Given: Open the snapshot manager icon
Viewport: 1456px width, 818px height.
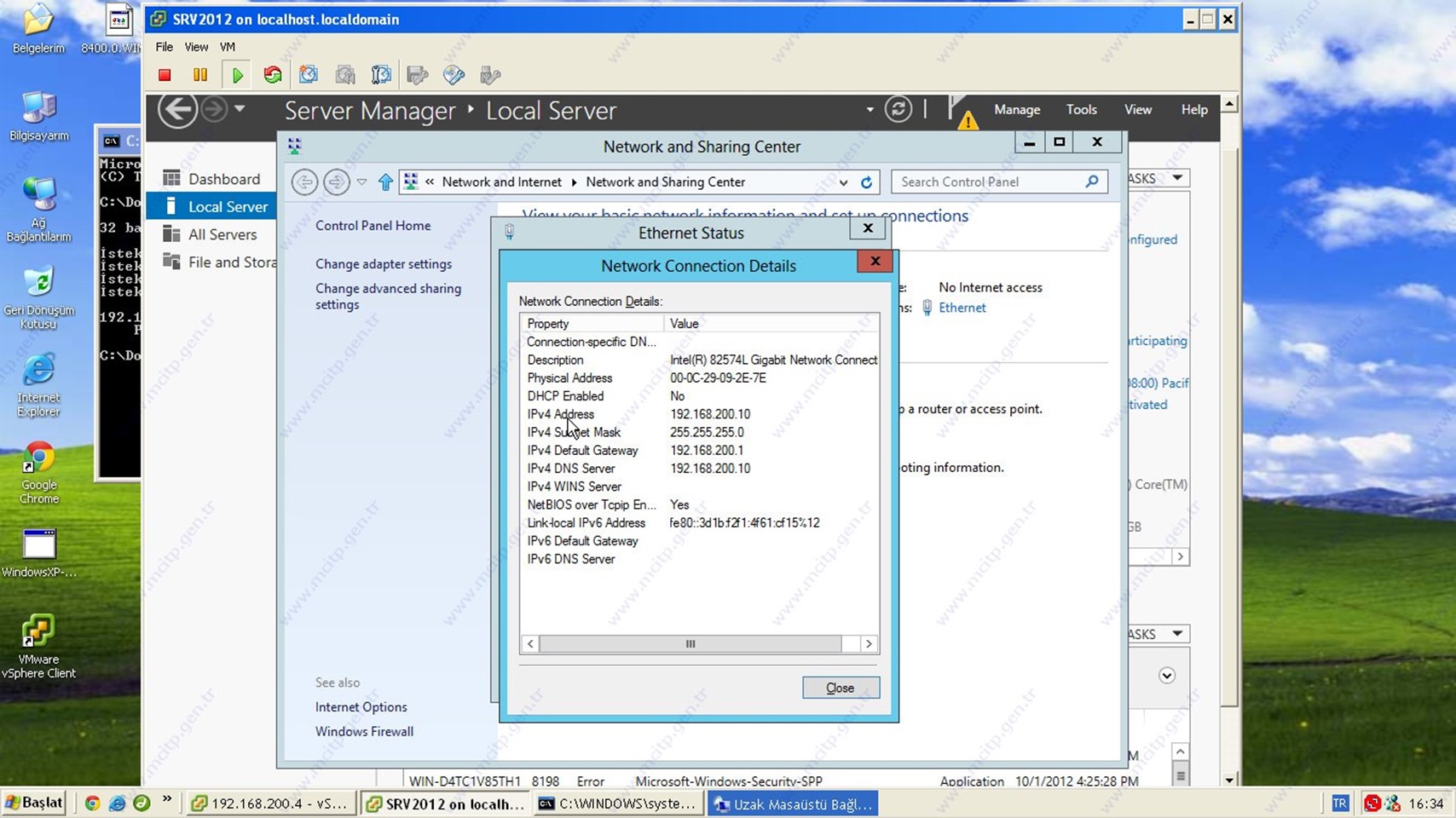Looking at the screenshot, I should coord(381,75).
